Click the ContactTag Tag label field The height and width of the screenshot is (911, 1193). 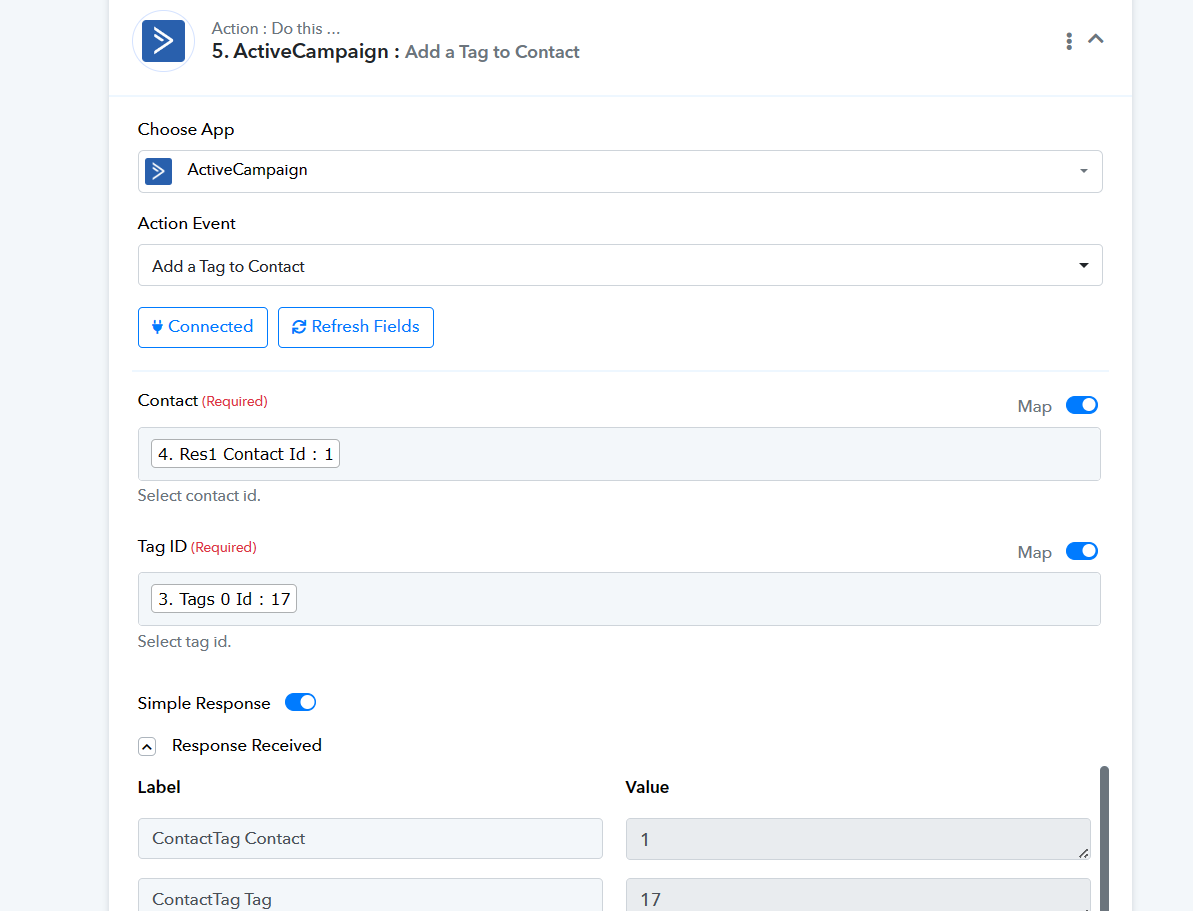(x=370, y=895)
